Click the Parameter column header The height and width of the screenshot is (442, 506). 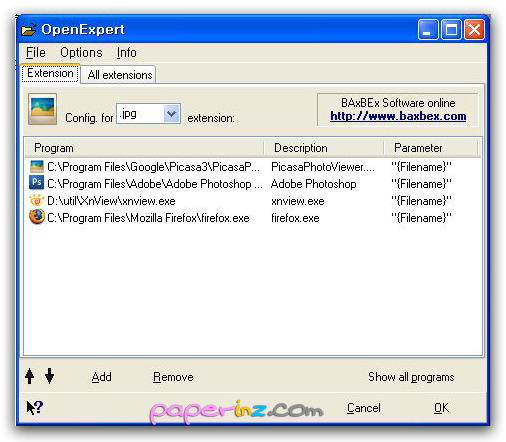point(431,148)
